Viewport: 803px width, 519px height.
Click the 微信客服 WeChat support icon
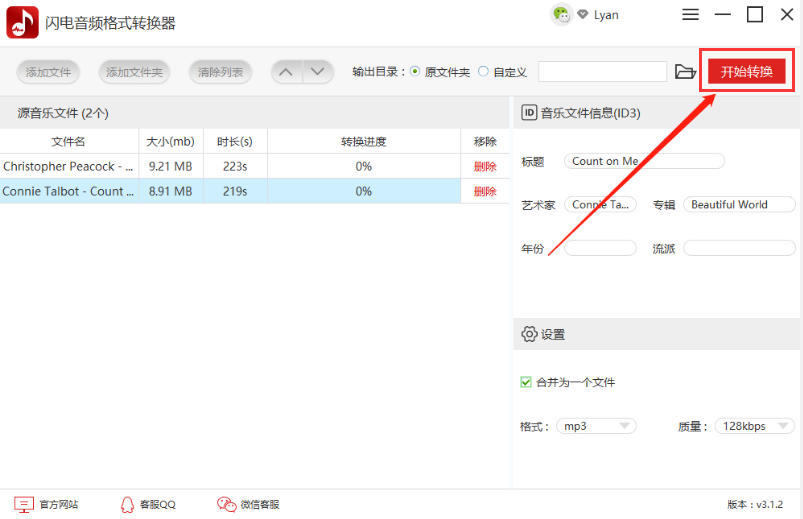226,504
